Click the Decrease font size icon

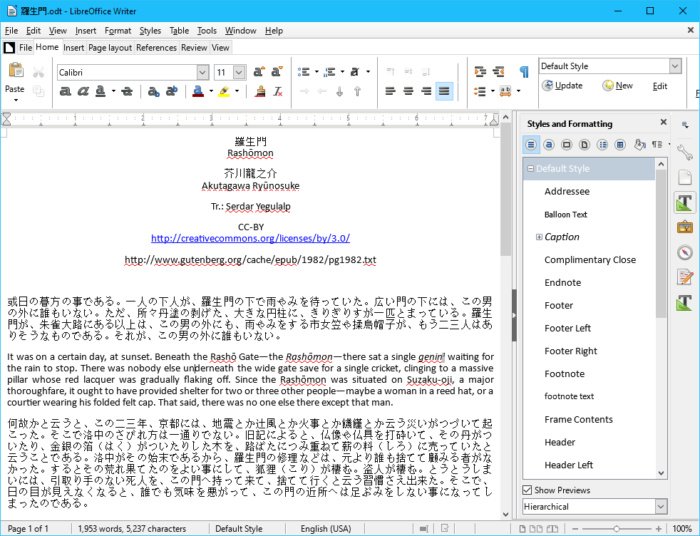tap(277, 71)
